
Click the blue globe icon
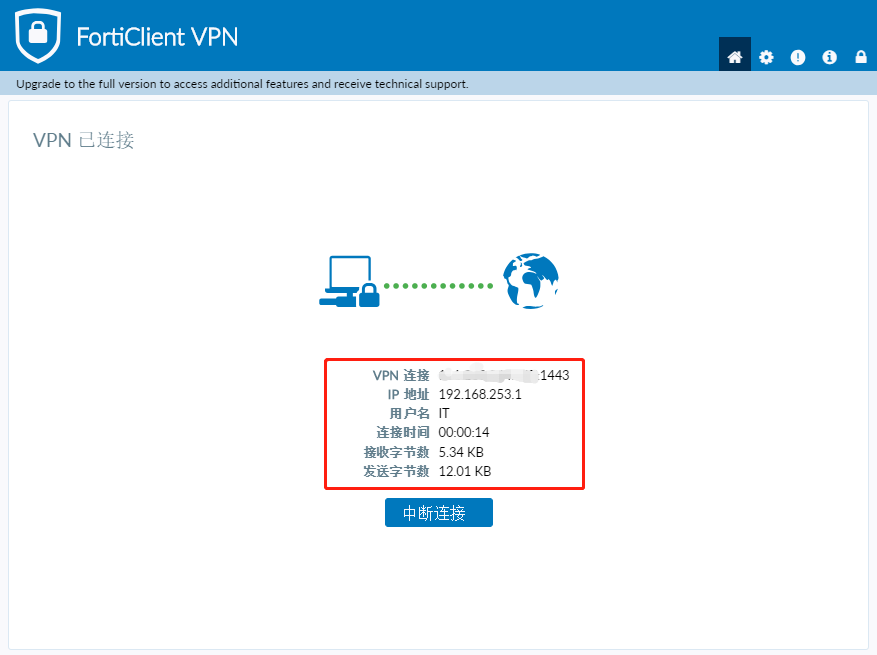pos(531,281)
